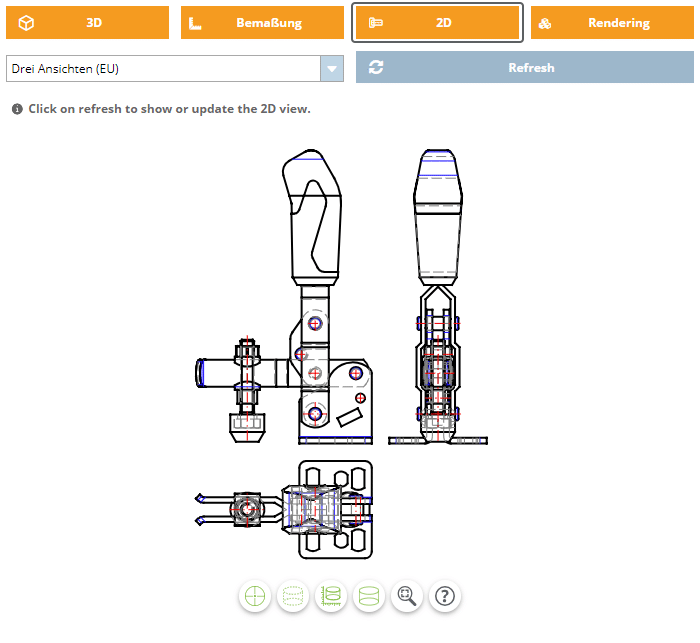The image size is (700, 643).
Task: Switch to the 3D tab
Action: (x=88, y=23)
